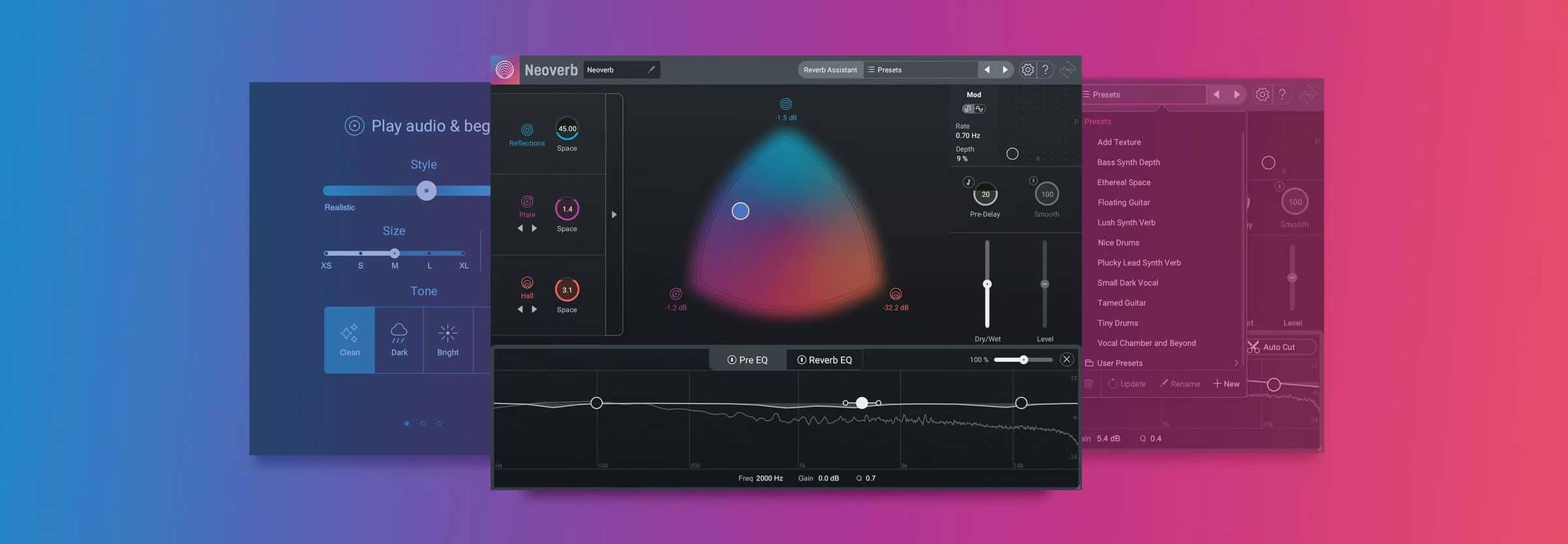Open help question mark in main Neoverb window
The height and width of the screenshot is (544, 1568).
[1045, 70]
